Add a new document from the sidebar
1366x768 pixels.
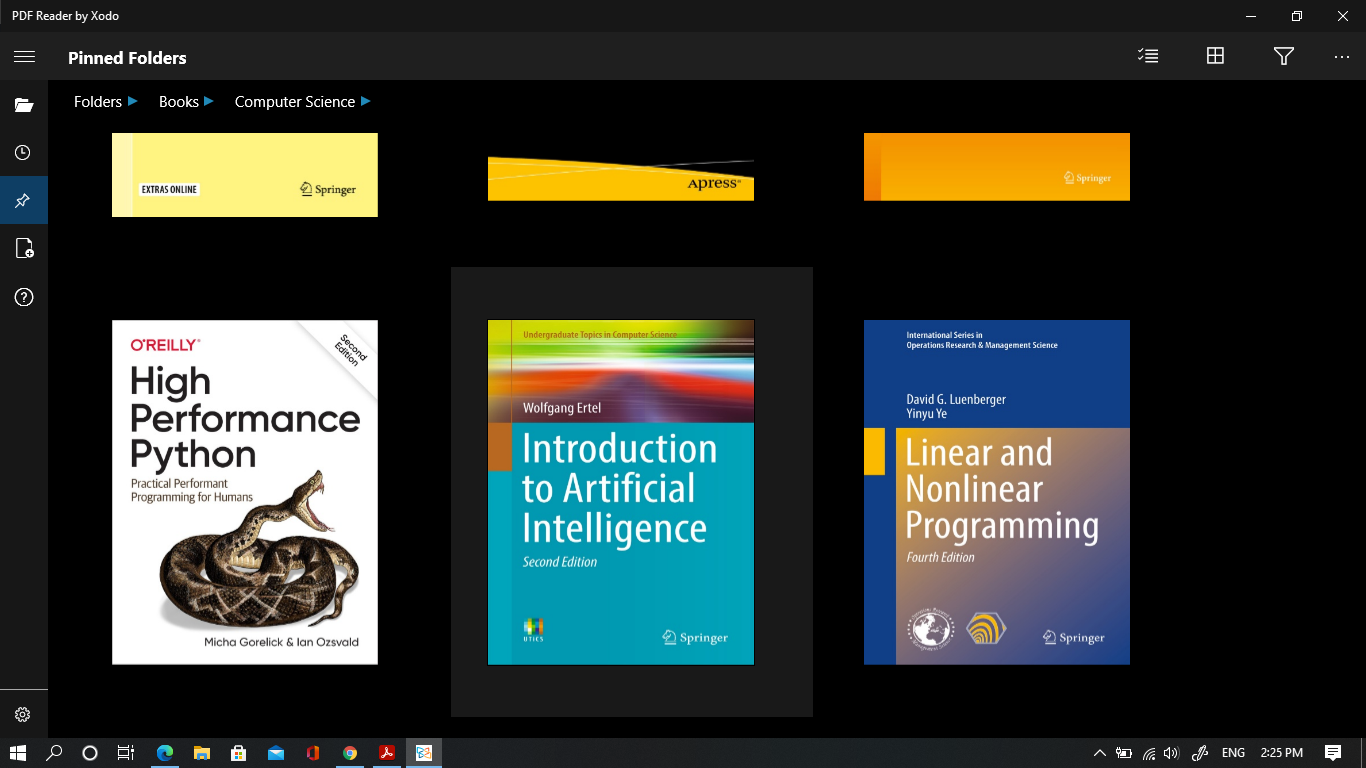coord(24,247)
